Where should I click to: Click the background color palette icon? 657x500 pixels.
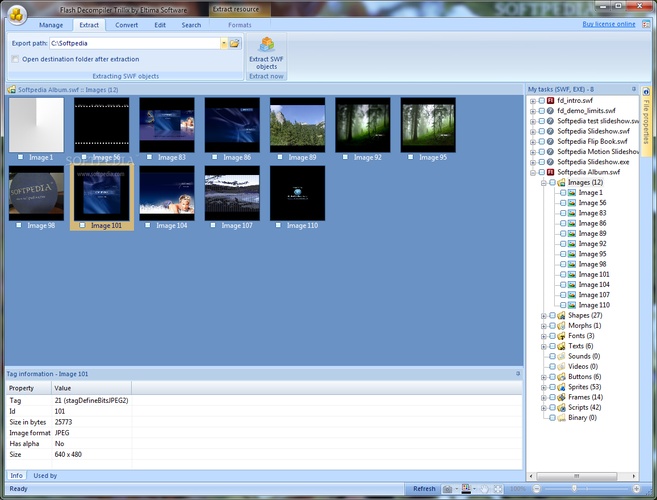coord(466,489)
